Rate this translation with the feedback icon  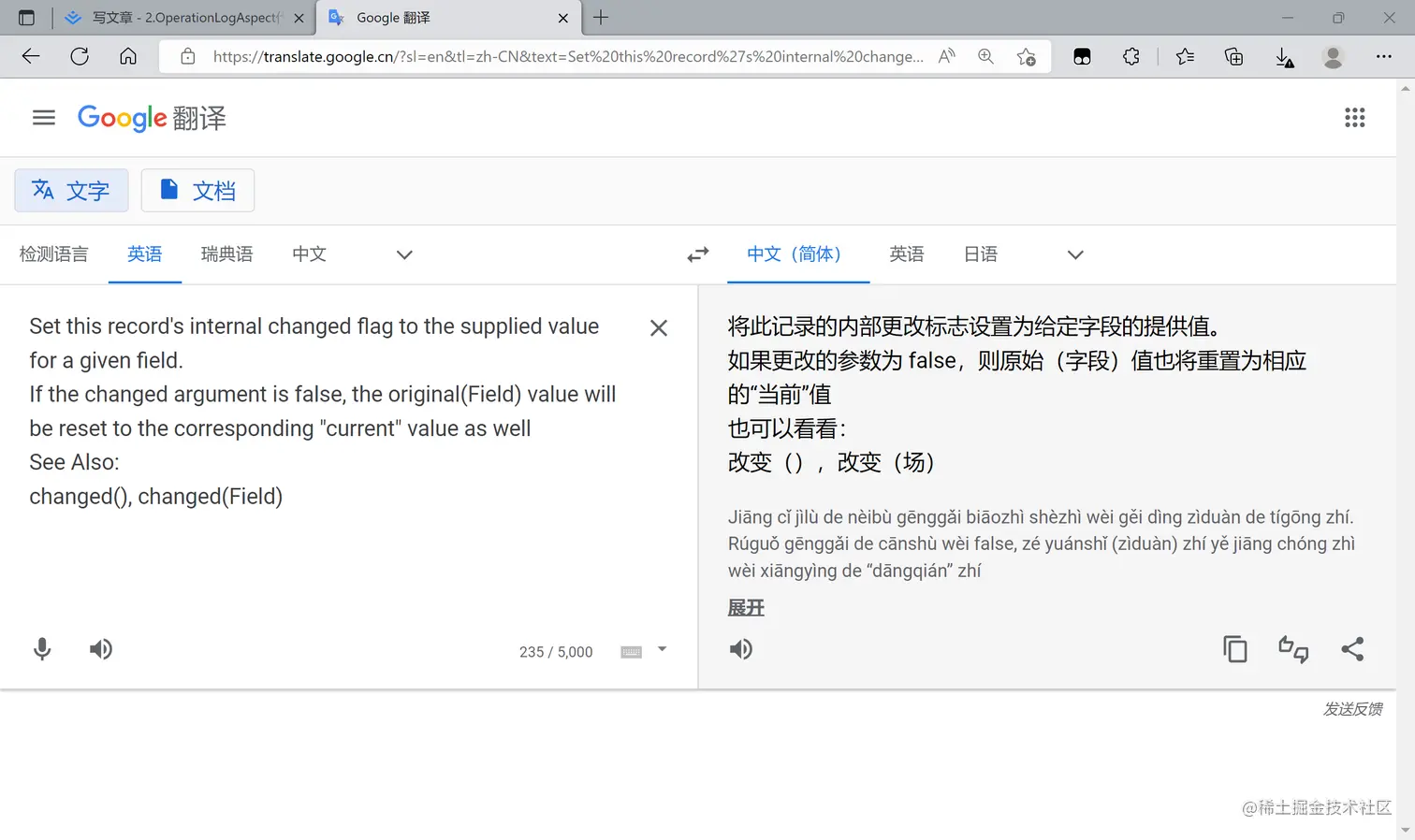point(1293,649)
